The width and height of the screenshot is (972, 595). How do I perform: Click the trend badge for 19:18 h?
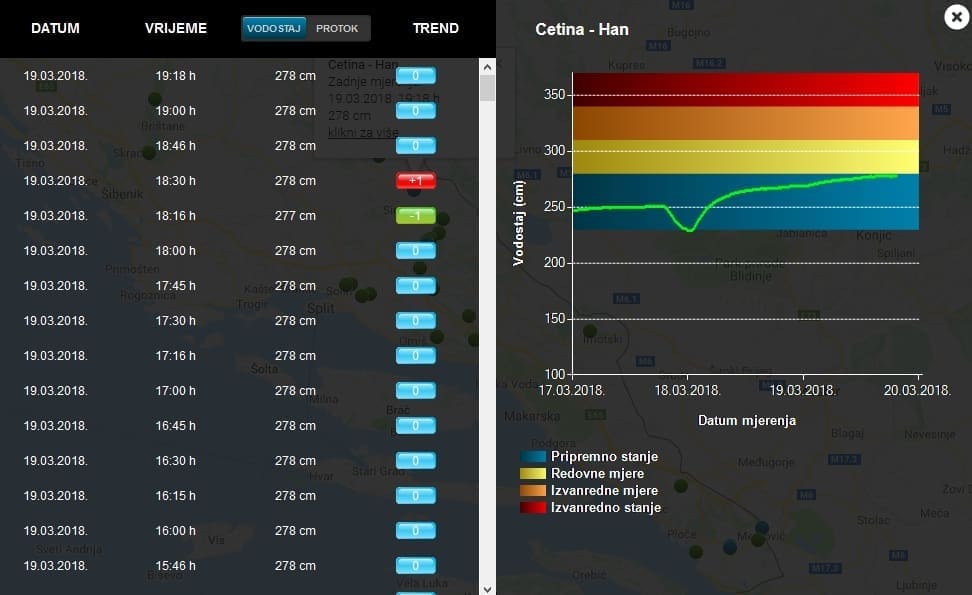(x=416, y=76)
